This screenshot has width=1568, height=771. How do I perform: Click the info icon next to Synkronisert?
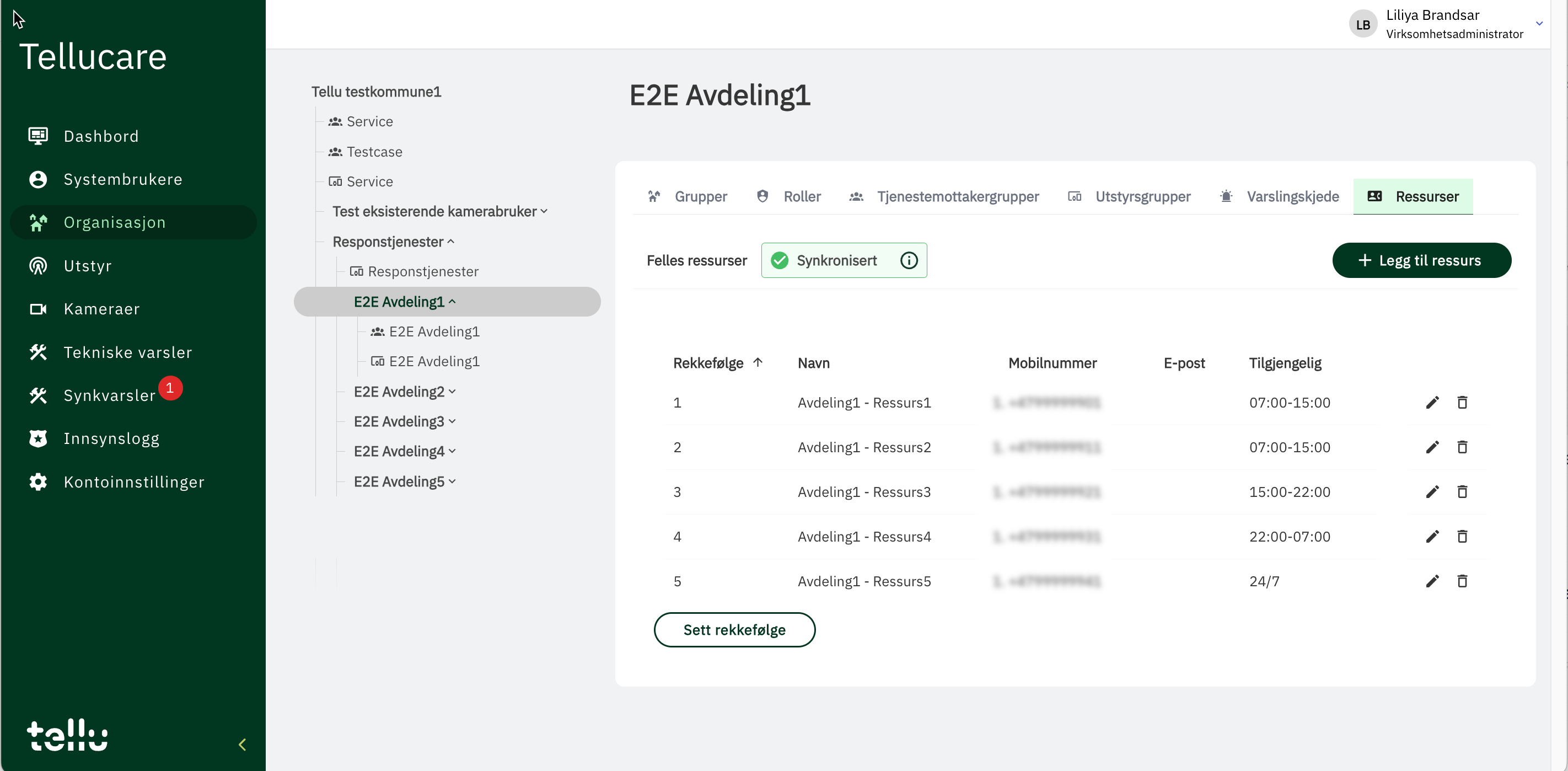(909, 260)
